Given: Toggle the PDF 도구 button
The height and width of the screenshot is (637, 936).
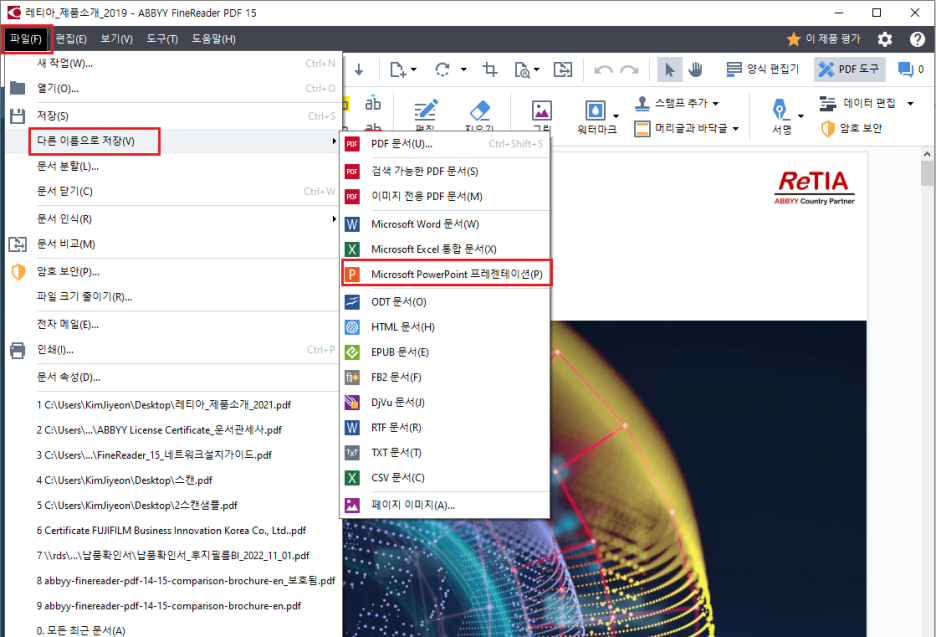Looking at the screenshot, I should (x=848, y=69).
